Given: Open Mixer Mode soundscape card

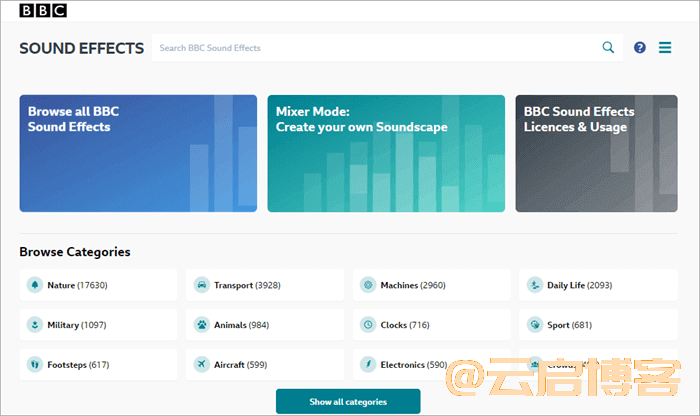Looking at the screenshot, I should coord(386,153).
